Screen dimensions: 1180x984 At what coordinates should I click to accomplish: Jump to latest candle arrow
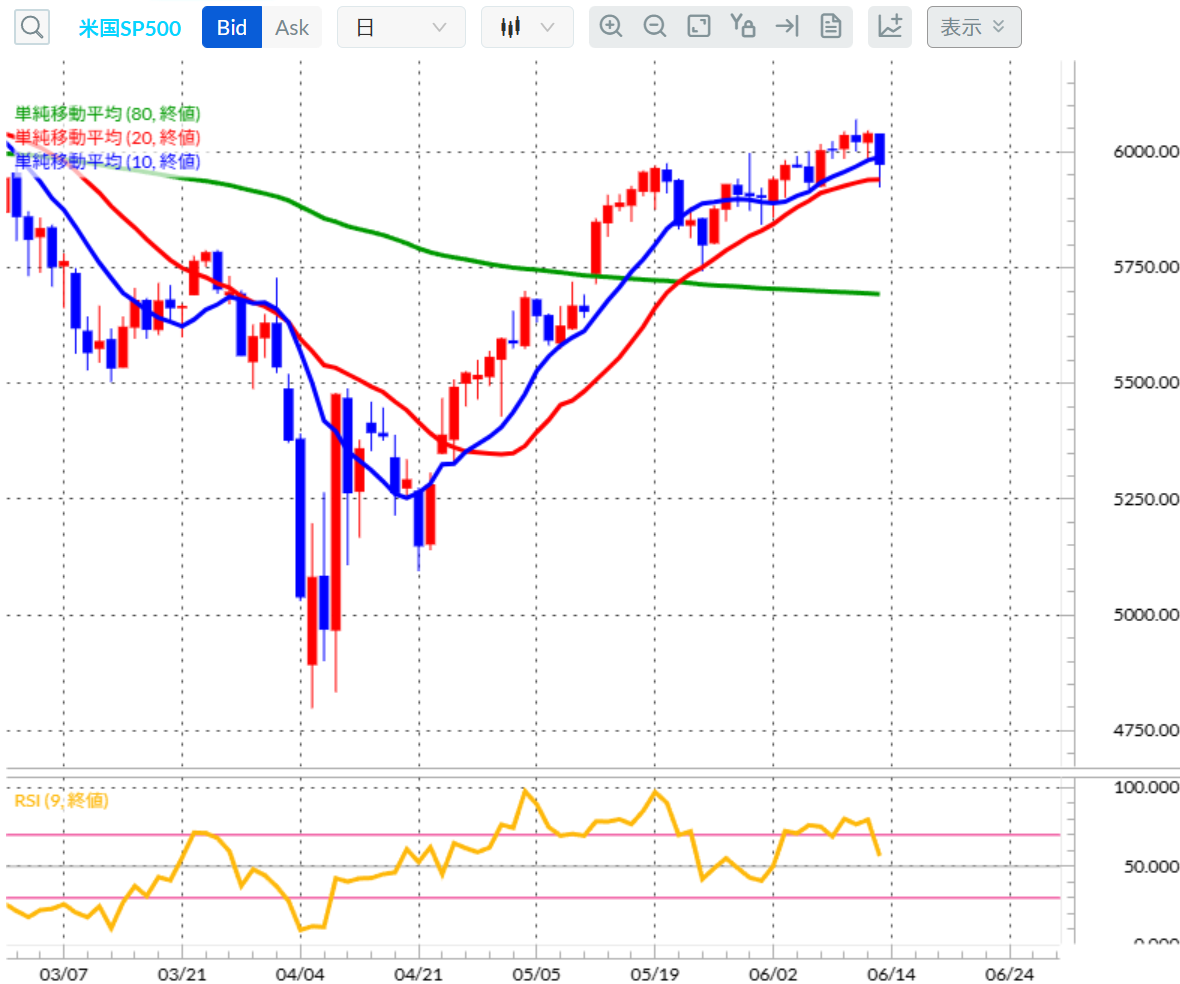787,26
